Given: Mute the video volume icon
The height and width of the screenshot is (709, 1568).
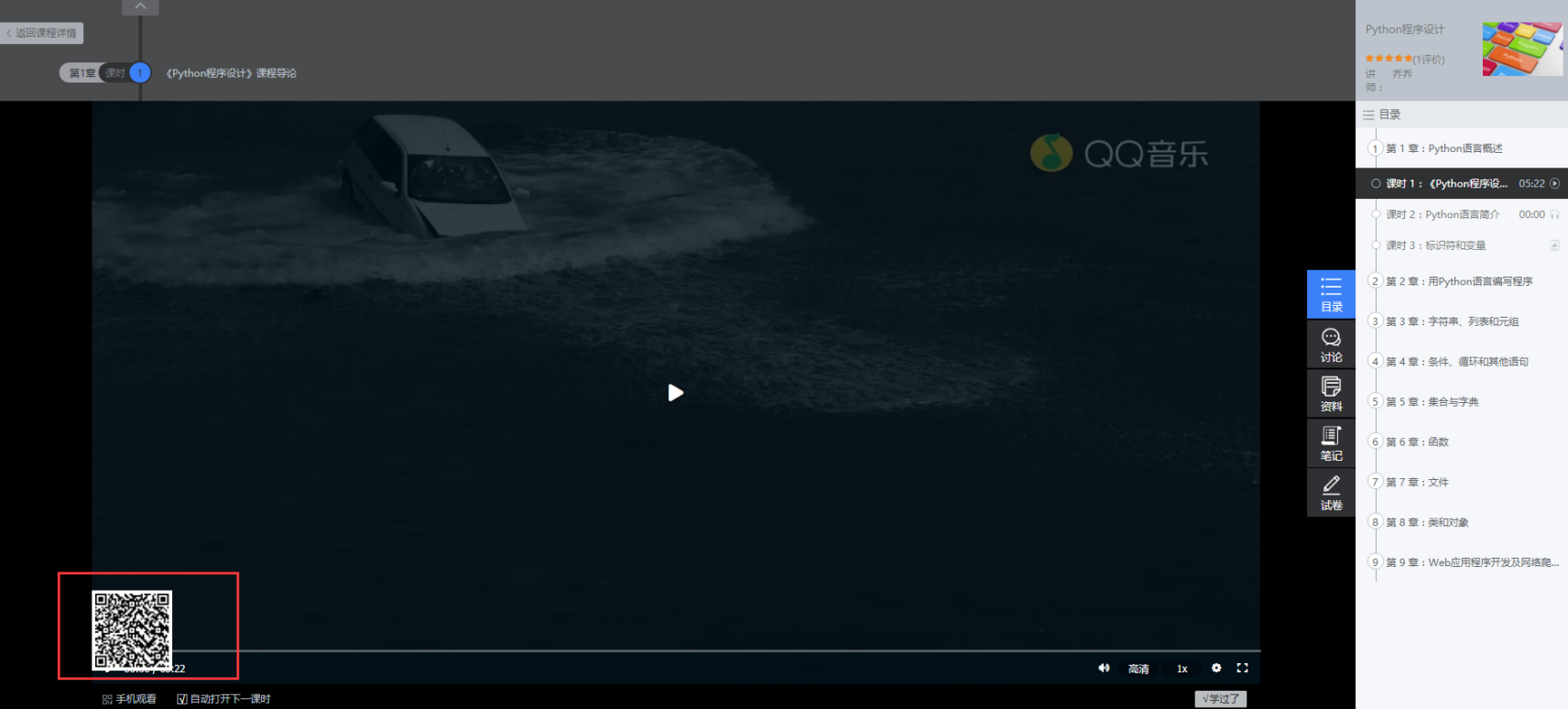Looking at the screenshot, I should point(1104,668).
